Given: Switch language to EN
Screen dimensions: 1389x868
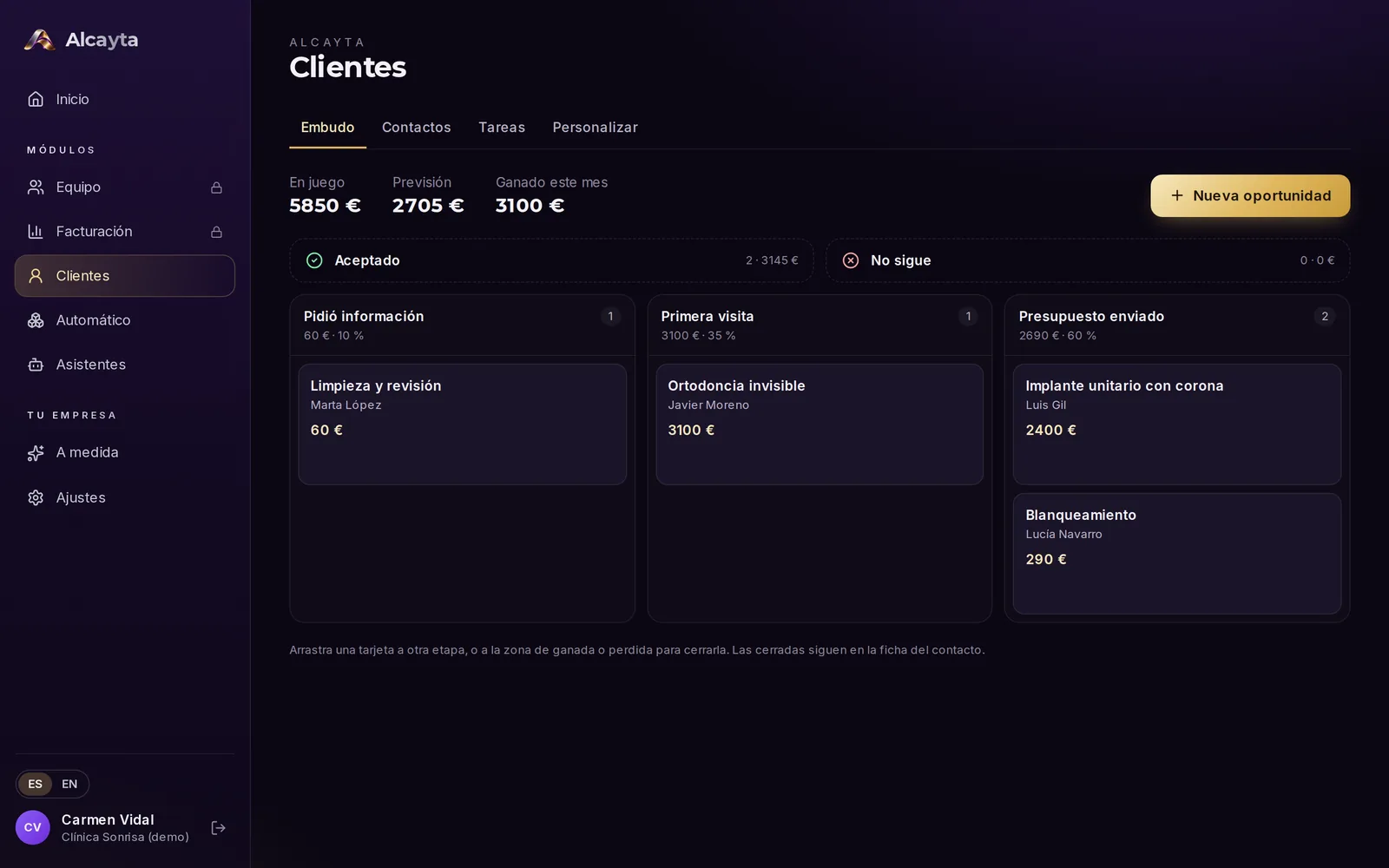Looking at the screenshot, I should [x=69, y=784].
